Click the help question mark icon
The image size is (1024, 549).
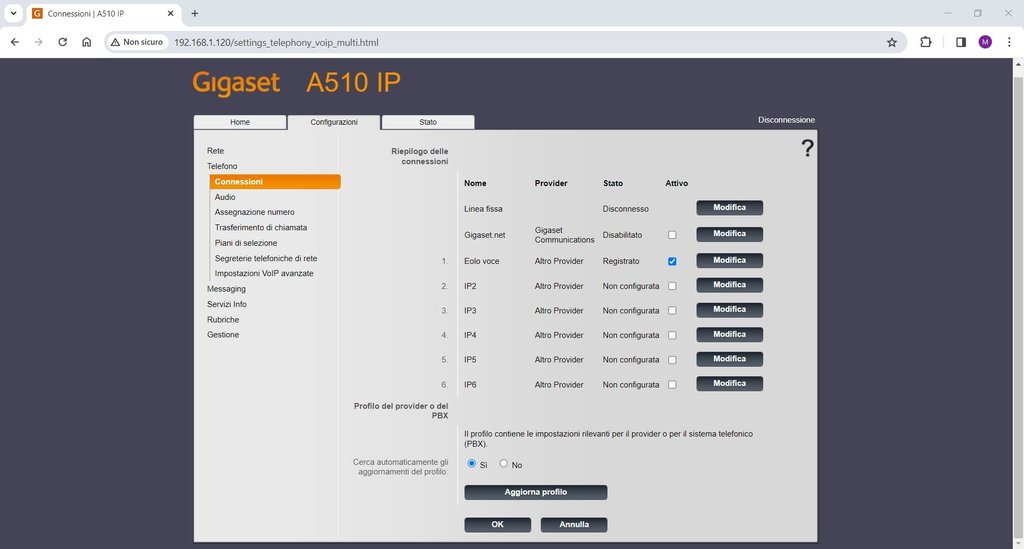[x=807, y=148]
